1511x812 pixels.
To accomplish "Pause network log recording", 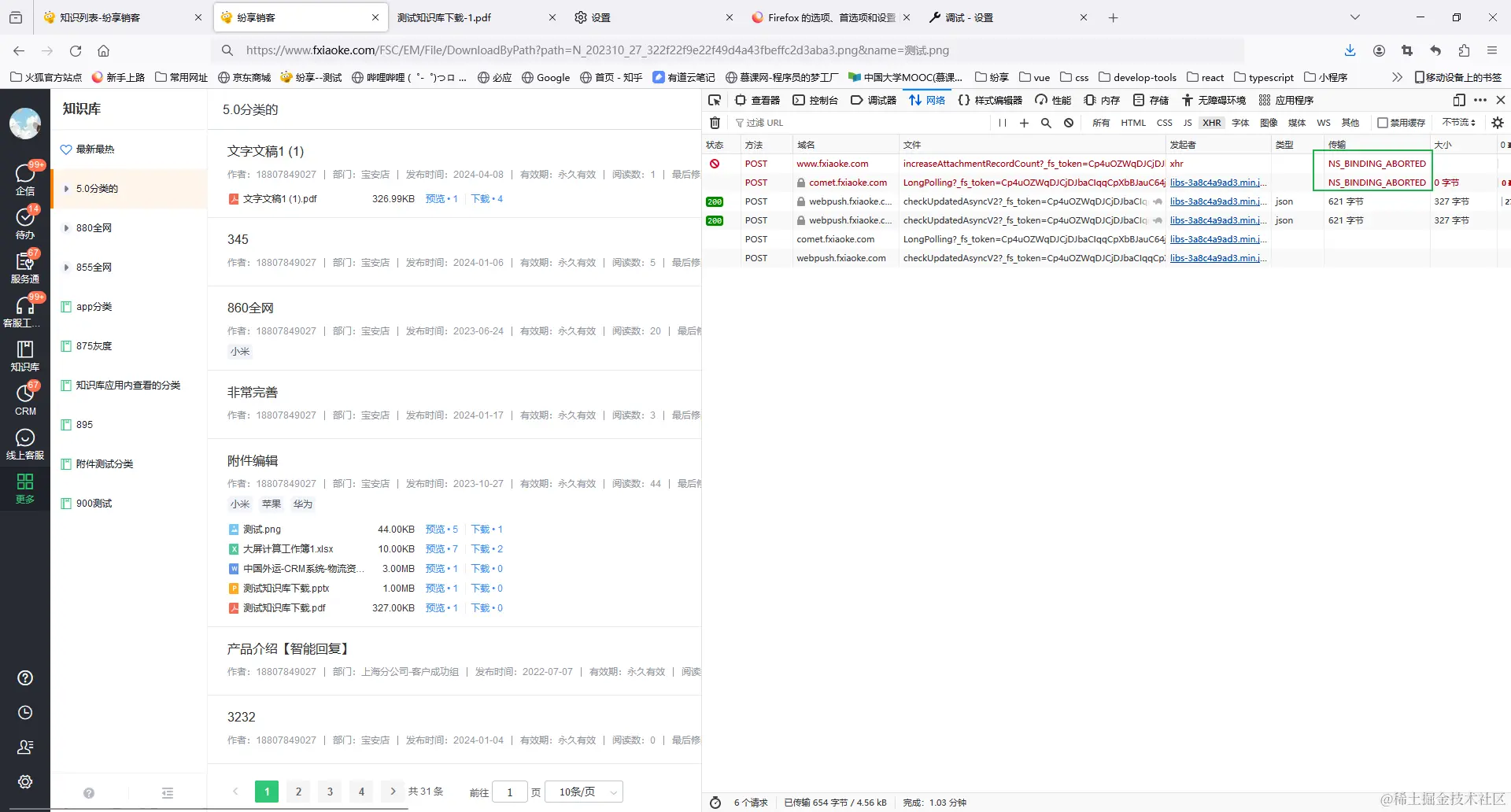I will 1002,123.
